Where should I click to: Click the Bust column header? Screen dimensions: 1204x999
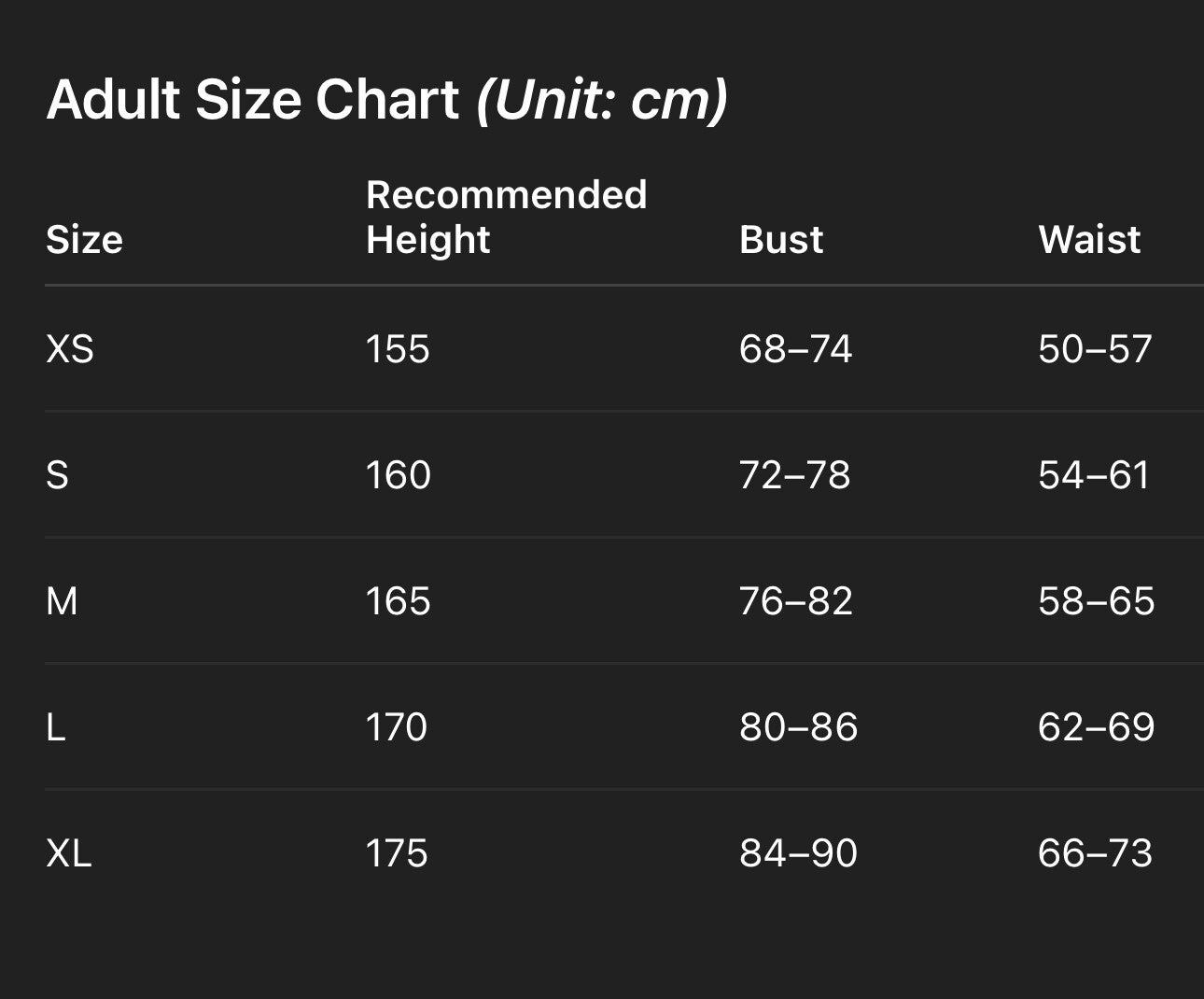pyautogui.click(x=781, y=240)
